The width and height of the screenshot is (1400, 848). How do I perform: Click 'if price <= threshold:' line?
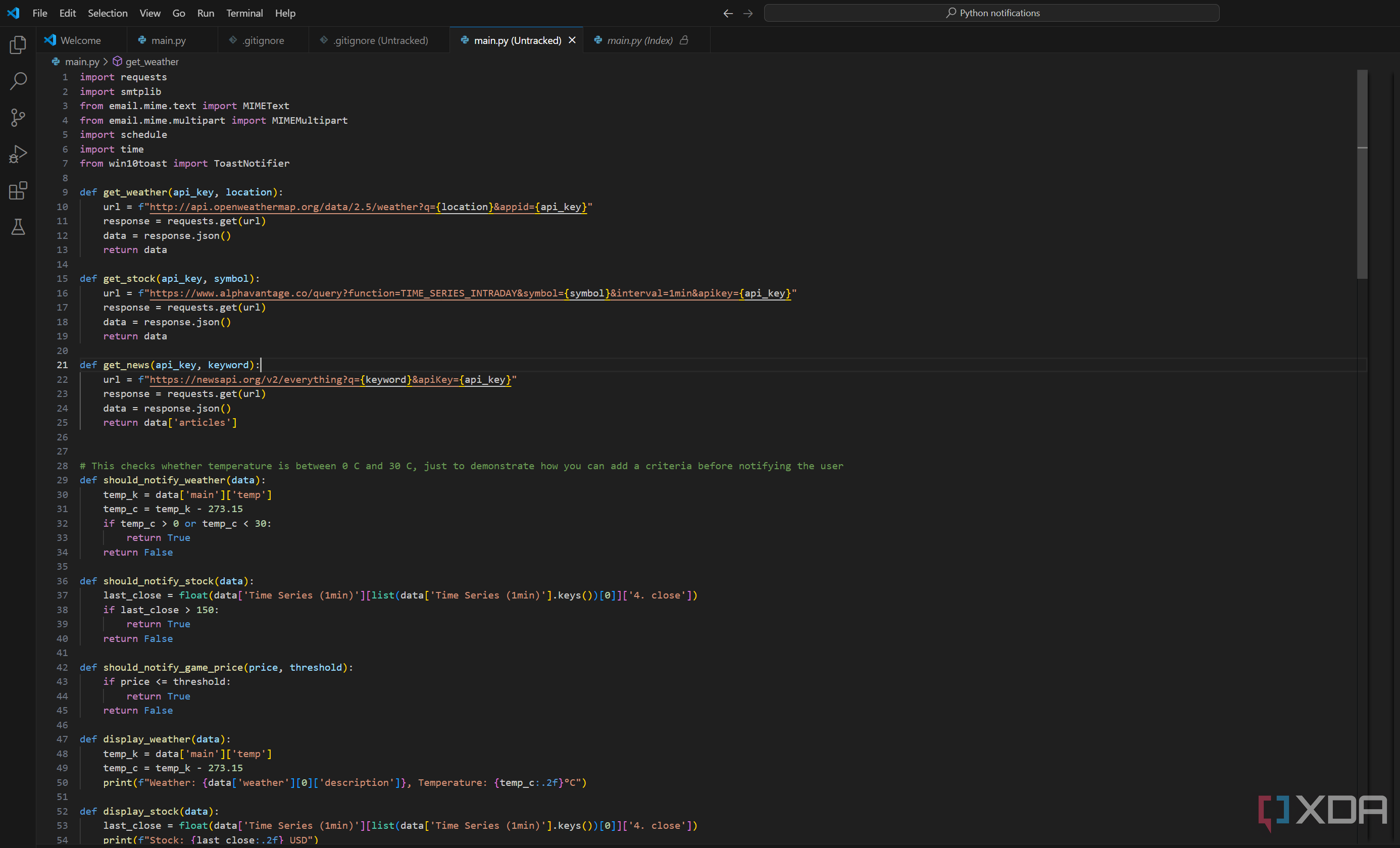[167, 681]
